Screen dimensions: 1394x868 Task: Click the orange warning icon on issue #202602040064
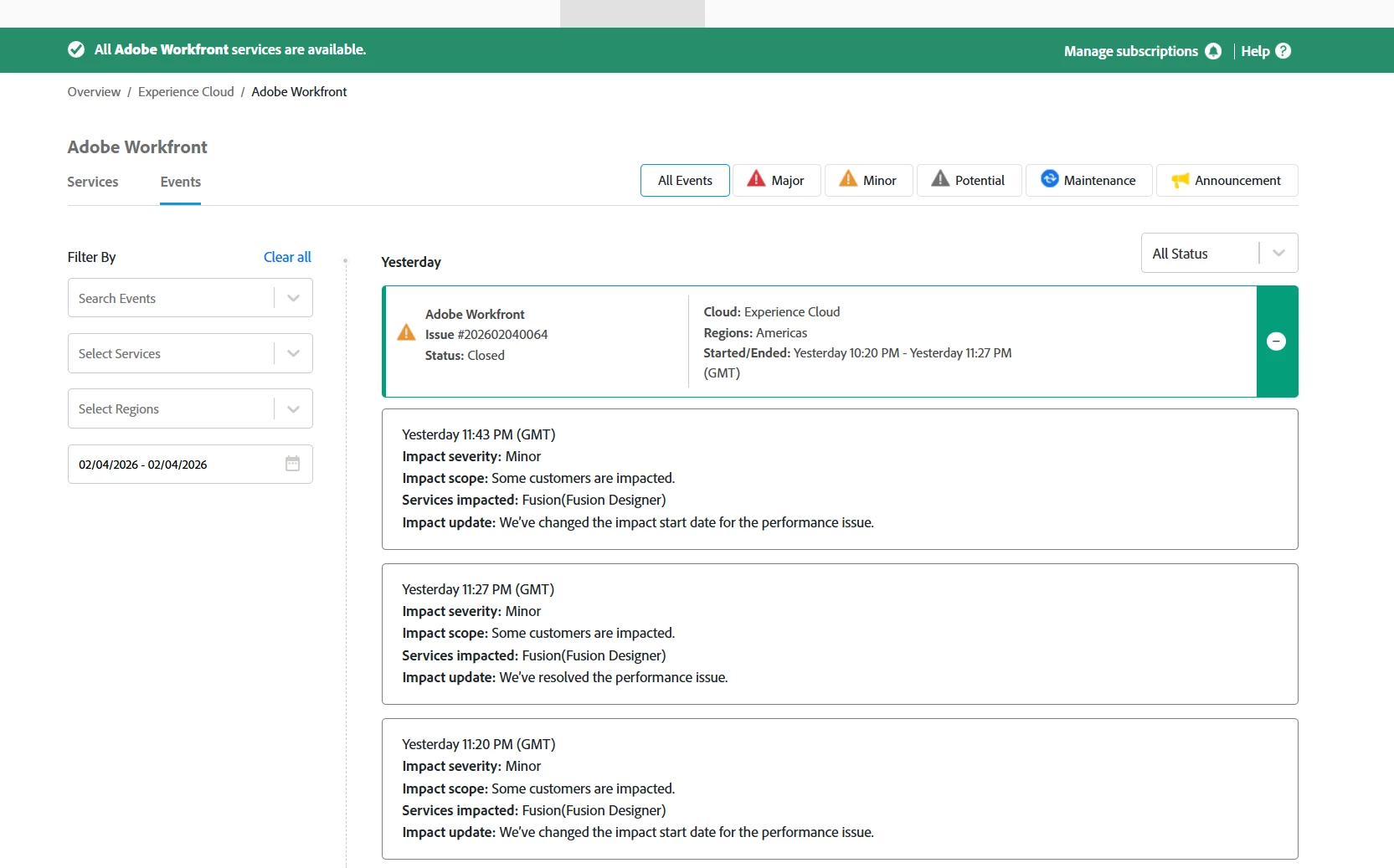click(x=406, y=333)
